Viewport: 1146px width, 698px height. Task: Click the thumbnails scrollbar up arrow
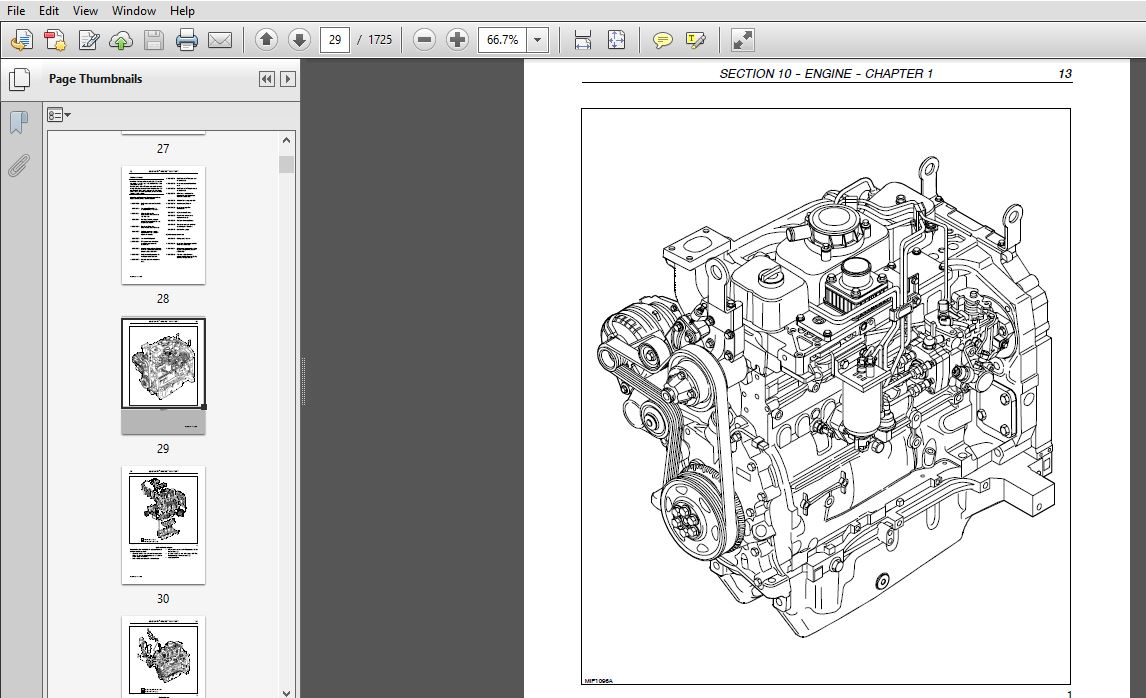click(286, 140)
